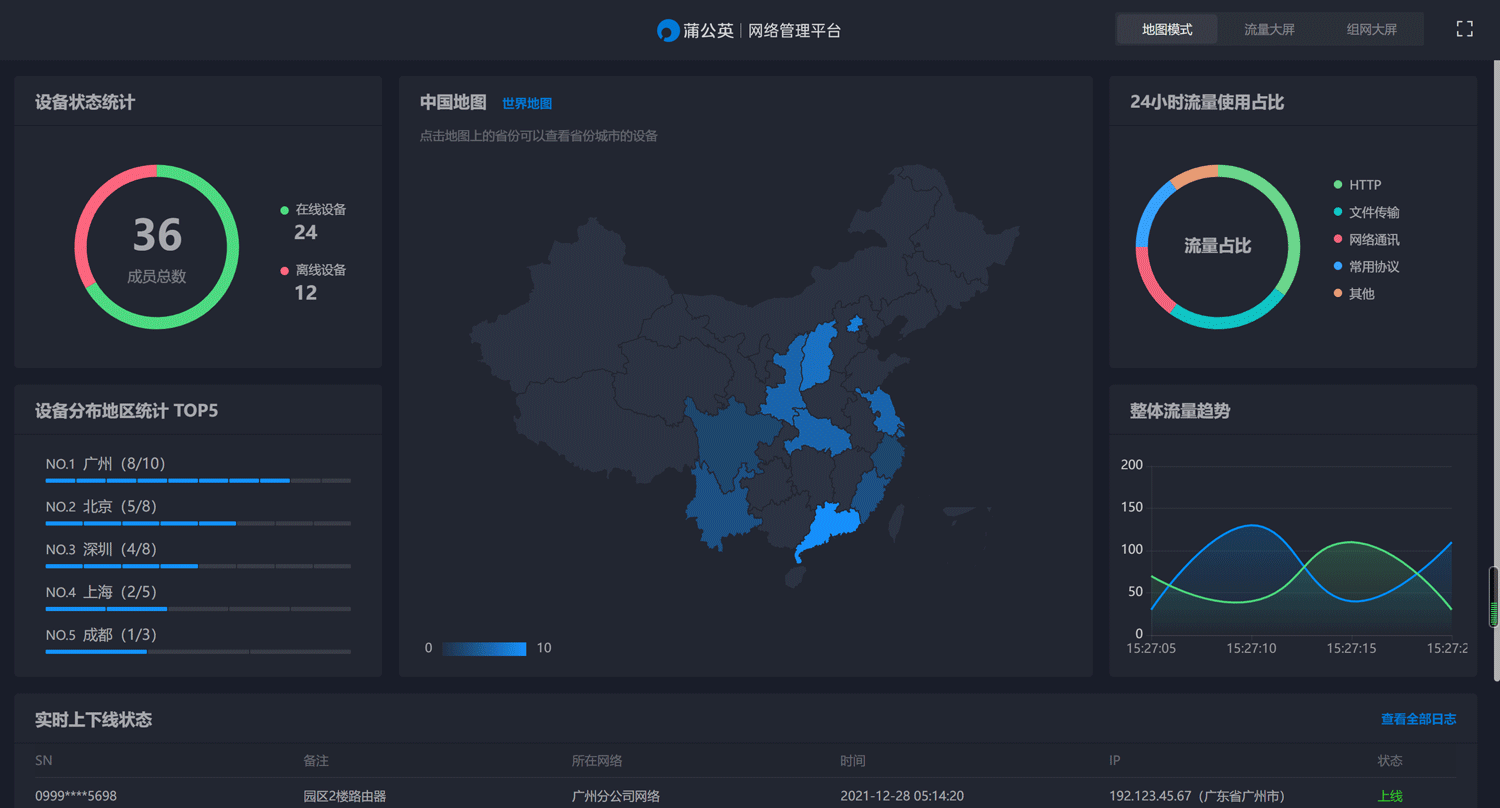Screen dimensions: 1500x808
Task: Toggle the 文件传输 legend entry
Action: (x=1373, y=212)
